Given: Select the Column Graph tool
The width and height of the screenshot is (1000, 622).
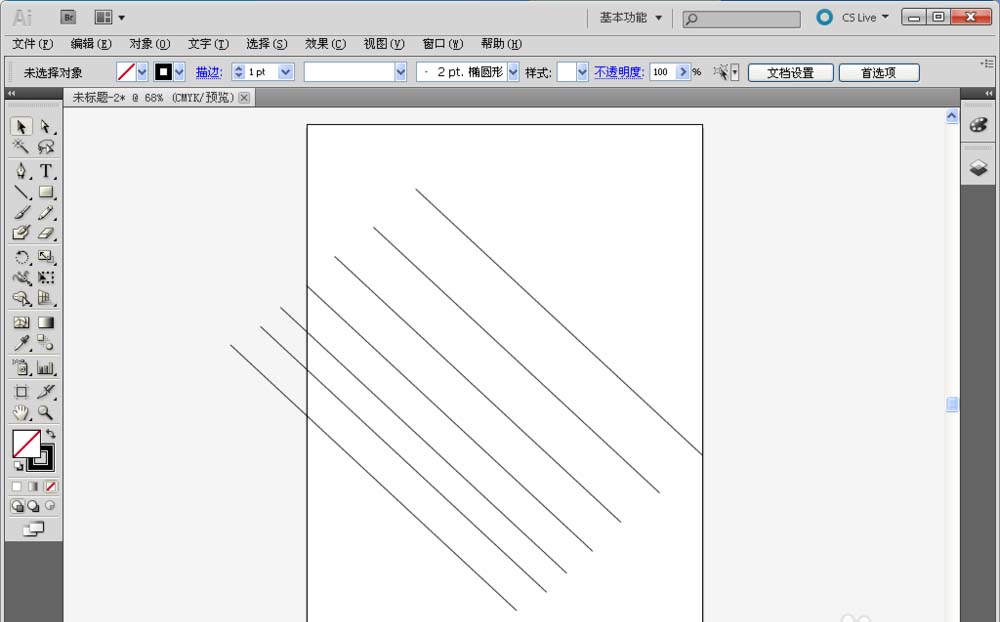Looking at the screenshot, I should click(45, 367).
